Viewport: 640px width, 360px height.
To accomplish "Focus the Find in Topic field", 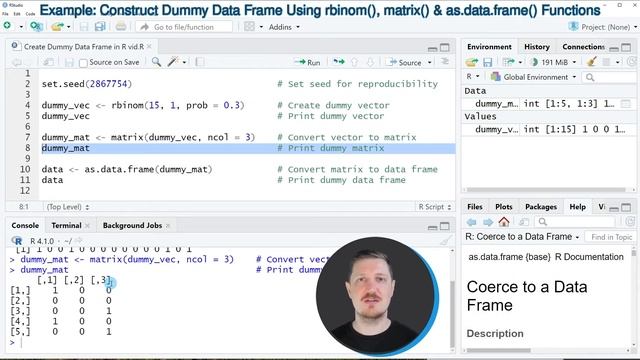I will click(x=611, y=237).
